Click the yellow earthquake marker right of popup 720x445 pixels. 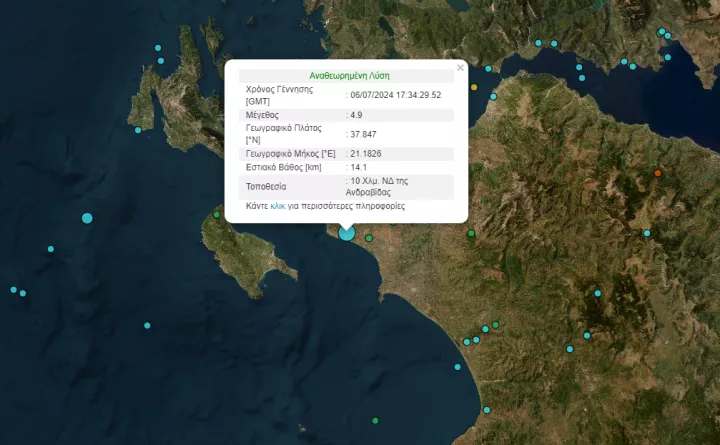(473, 87)
